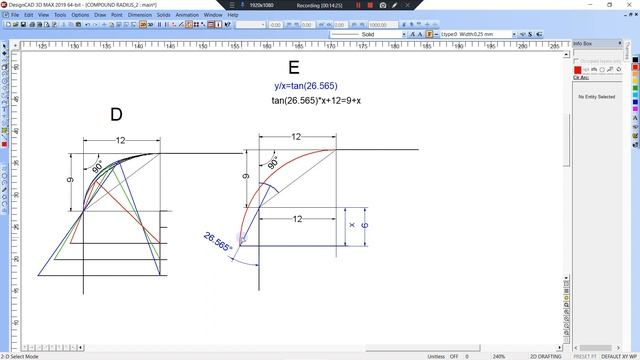Pick the black color swatch
Screen dimensions: 640x360
tap(635, 60)
